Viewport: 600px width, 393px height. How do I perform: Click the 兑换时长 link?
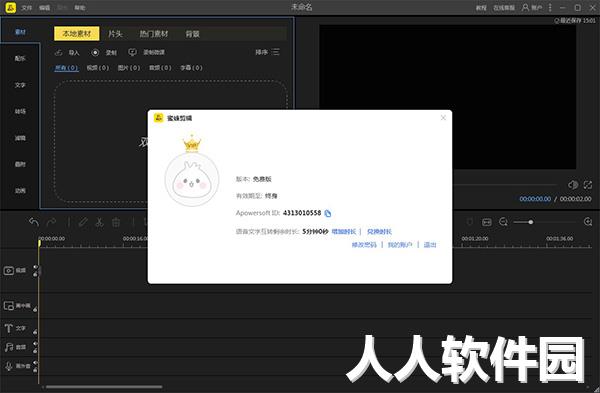click(379, 232)
